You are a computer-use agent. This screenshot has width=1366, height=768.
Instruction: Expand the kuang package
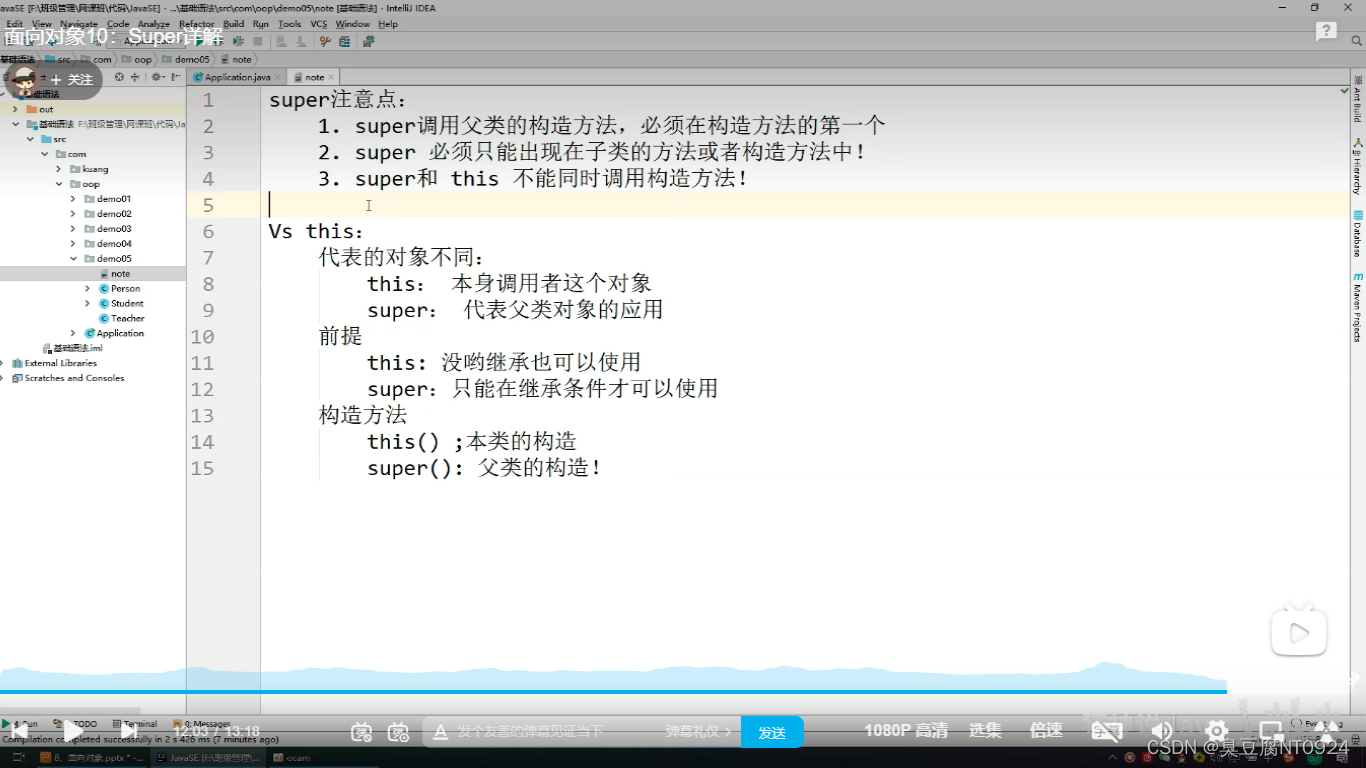tap(59, 169)
